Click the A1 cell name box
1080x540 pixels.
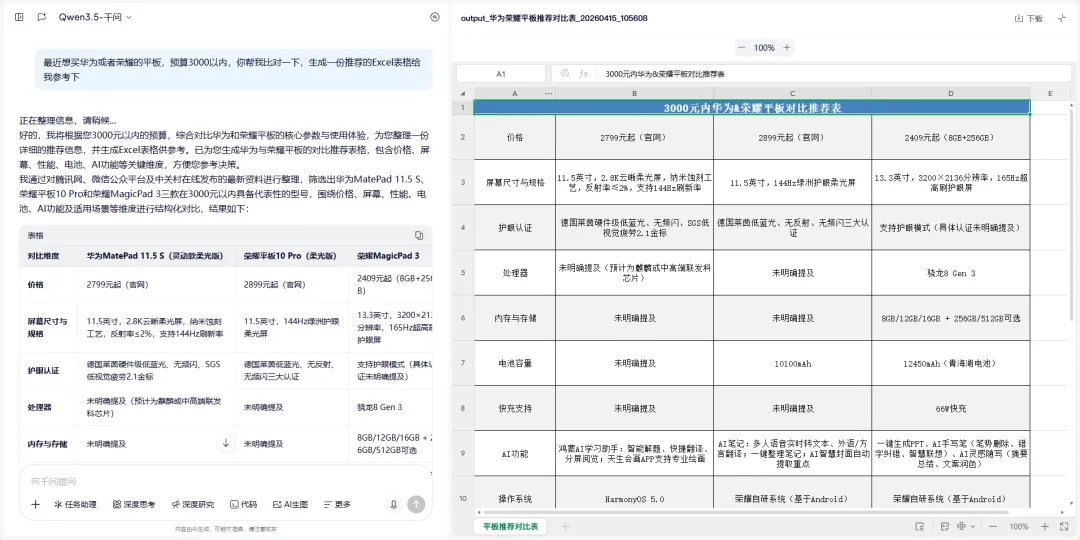click(x=501, y=74)
